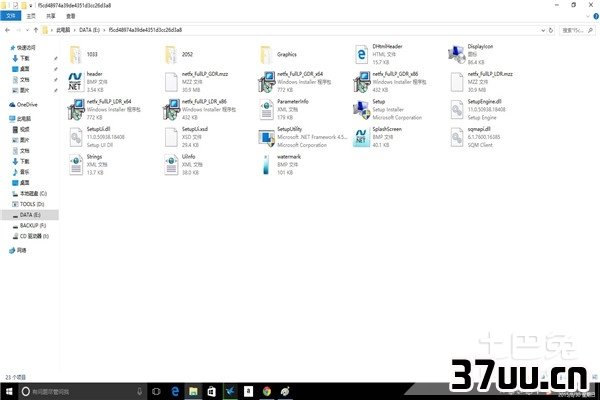Open the address bar history dropdown
The height and width of the screenshot is (400, 600).
(x=543, y=30)
